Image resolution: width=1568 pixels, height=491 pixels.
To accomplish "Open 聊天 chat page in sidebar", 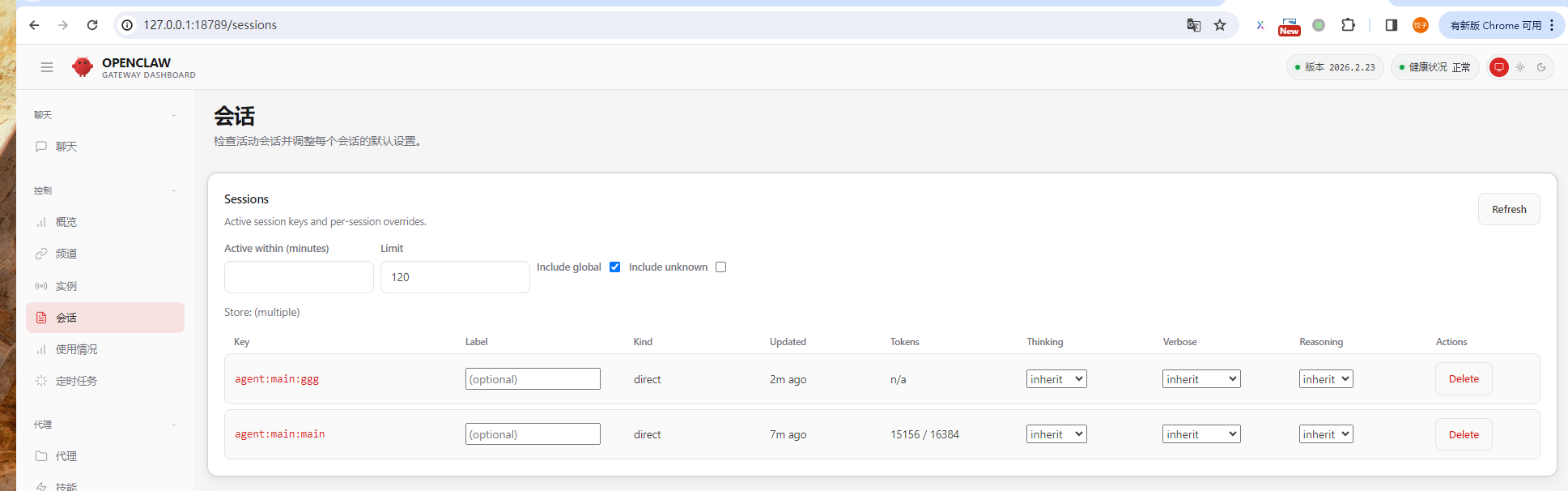I will pyautogui.click(x=105, y=147).
